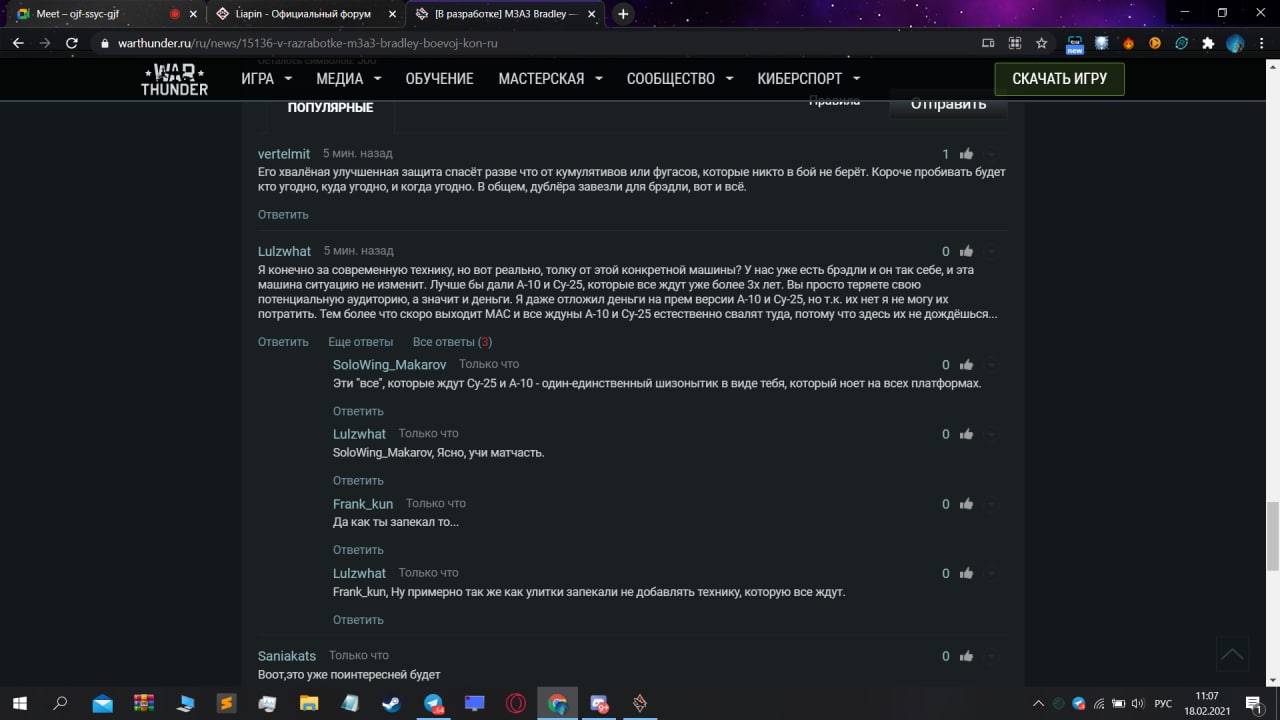The image size is (1280, 720).
Task: Open WinRAR from the taskbar
Action: point(144,704)
